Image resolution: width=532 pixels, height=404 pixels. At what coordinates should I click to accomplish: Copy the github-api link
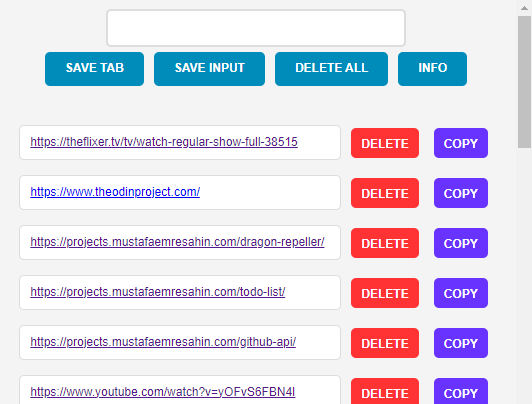pos(461,343)
